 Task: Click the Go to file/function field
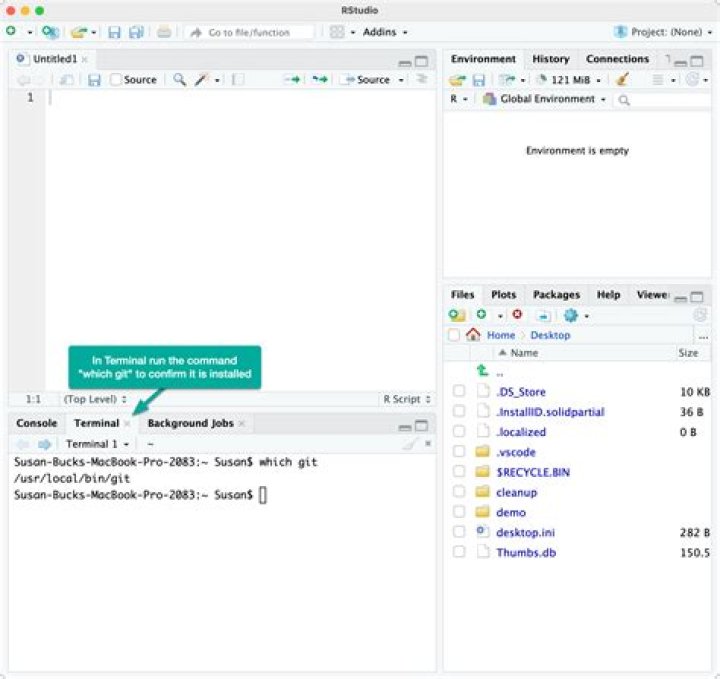point(249,32)
